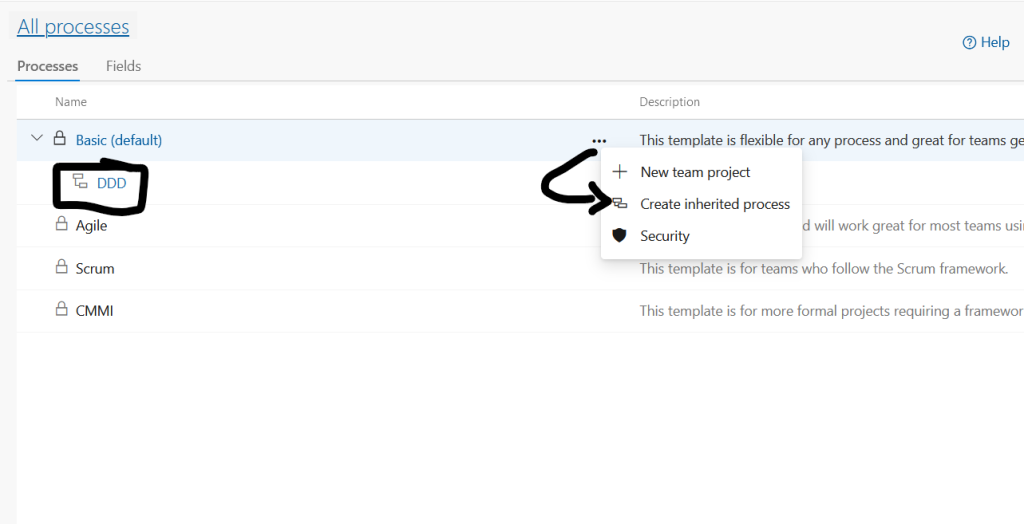This screenshot has height=524, width=1024.
Task: Click the plus icon for New team project
Action: 619,172
